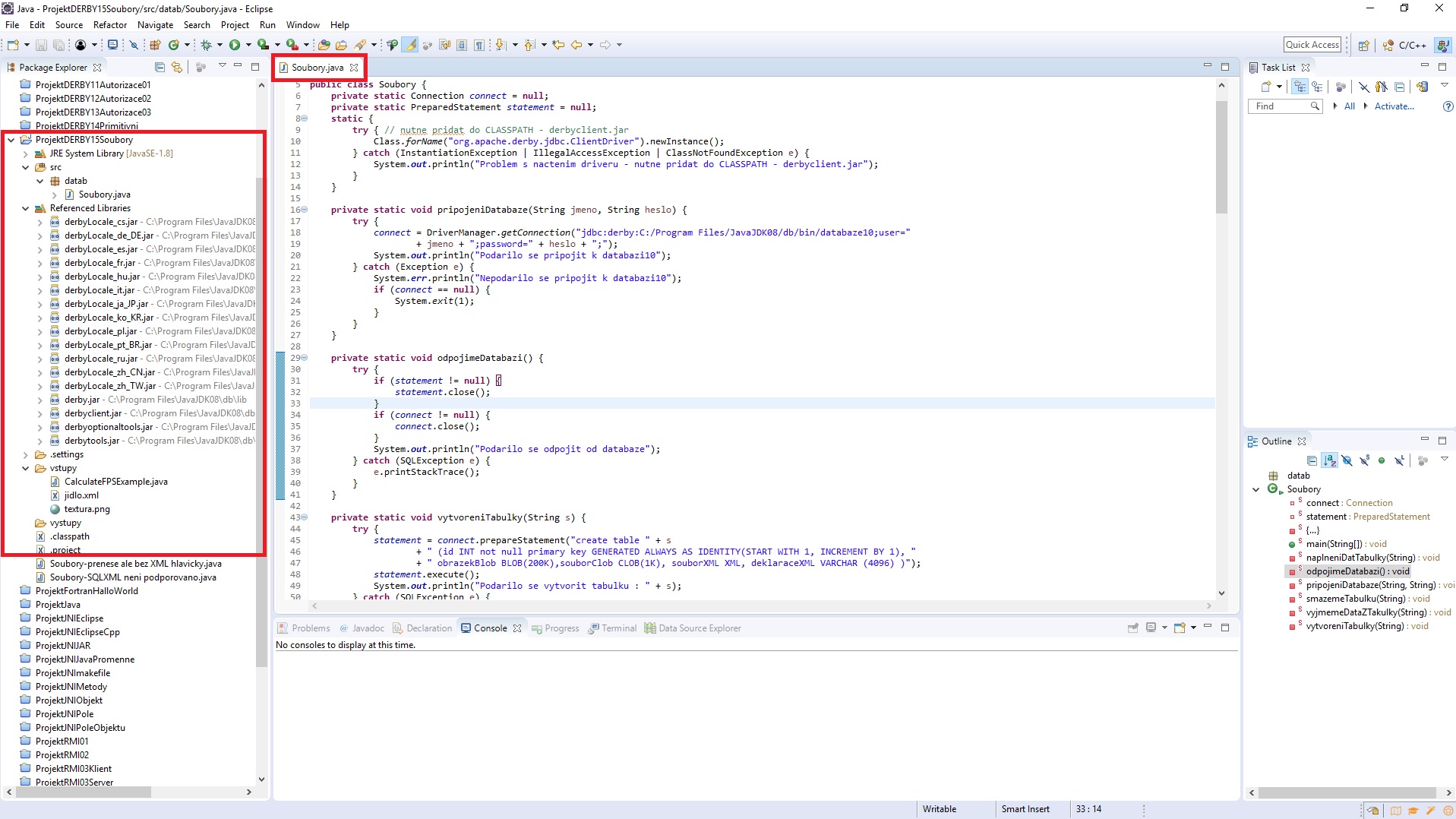Viewport: 1456px width, 819px height.
Task: Click the New Java Class toolbar icon
Action: 174,45
